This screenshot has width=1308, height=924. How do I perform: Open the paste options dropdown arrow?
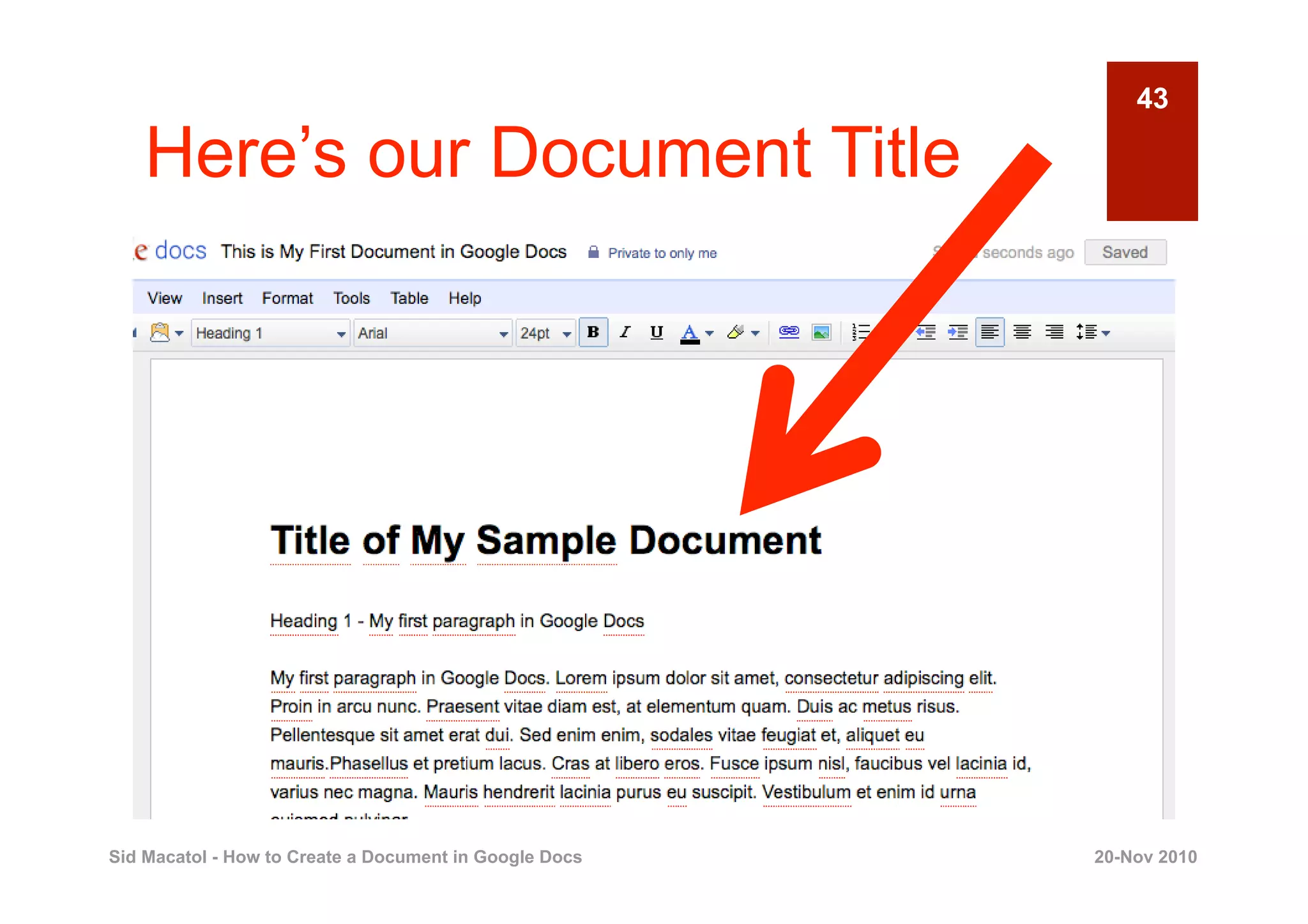[x=179, y=333]
